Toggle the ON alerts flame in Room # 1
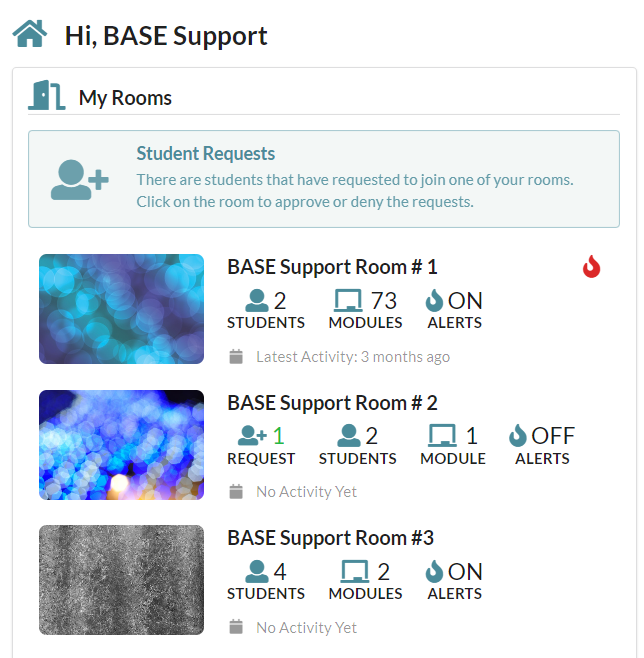This screenshot has width=644, height=658. click(x=434, y=300)
